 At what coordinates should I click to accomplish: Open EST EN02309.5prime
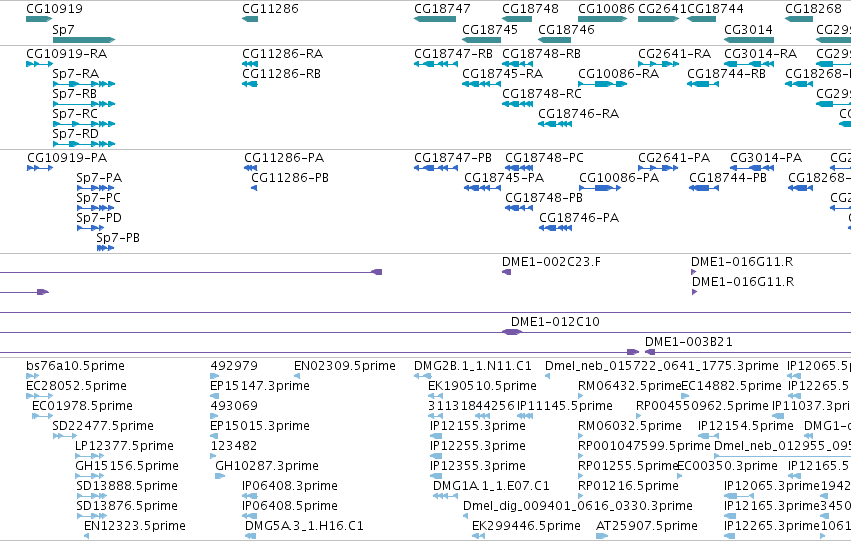point(345,366)
